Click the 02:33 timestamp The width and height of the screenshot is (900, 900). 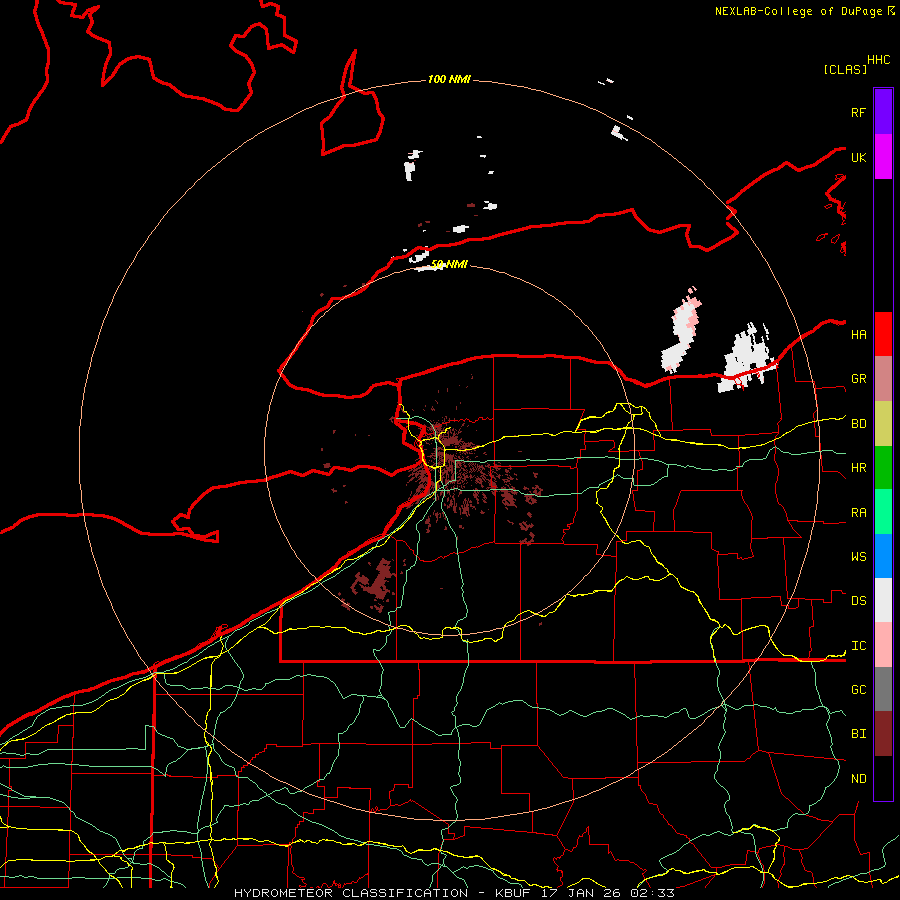click(x=652, y=893)
